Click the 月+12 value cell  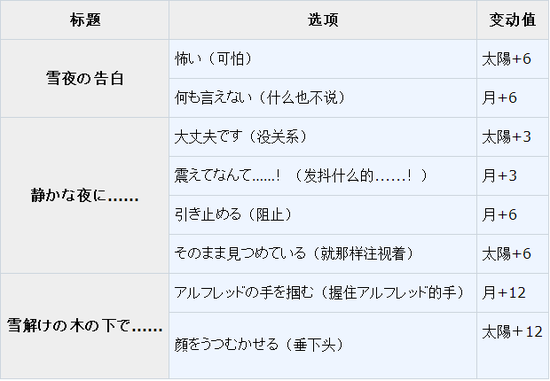[x=504, y=293]
